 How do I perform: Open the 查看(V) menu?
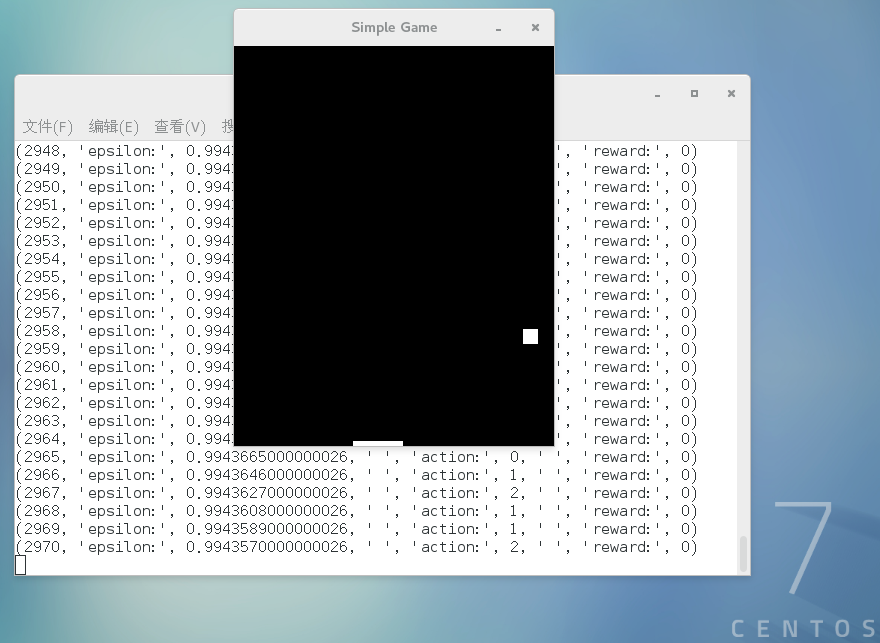[x=180, y=127]
